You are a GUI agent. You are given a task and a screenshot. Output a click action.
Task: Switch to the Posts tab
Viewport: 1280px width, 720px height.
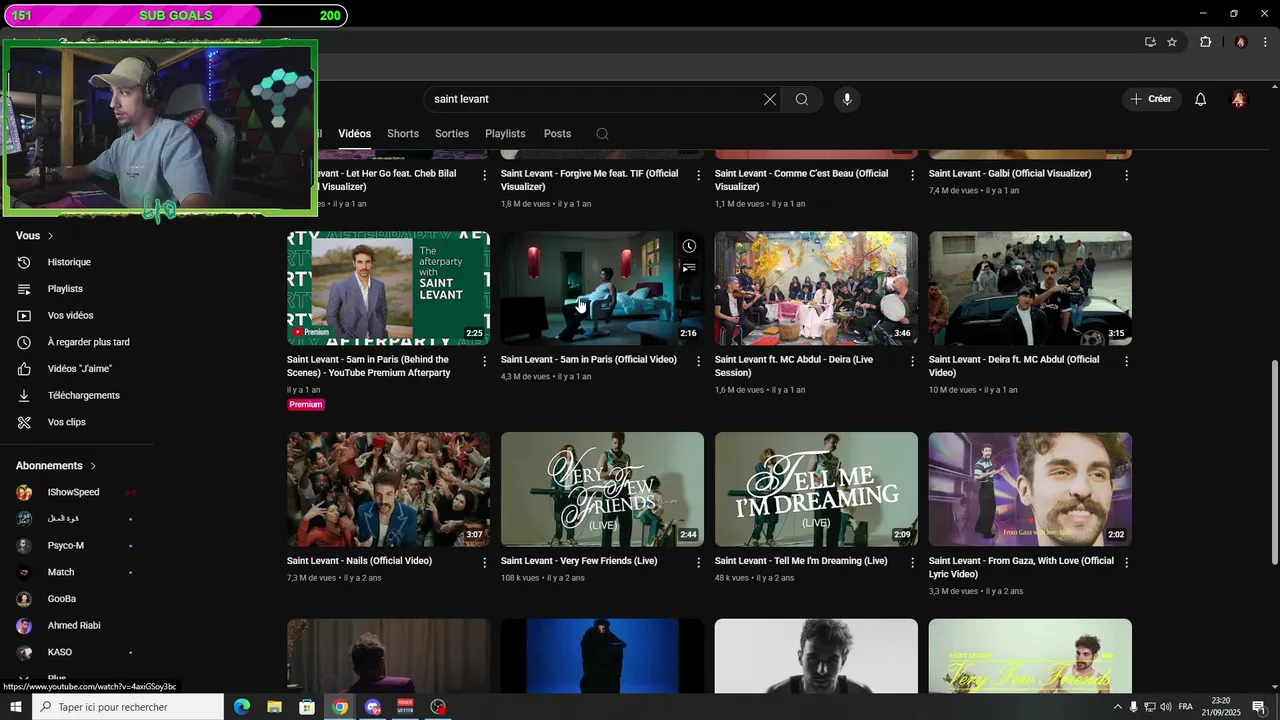(x=557, y=134)
